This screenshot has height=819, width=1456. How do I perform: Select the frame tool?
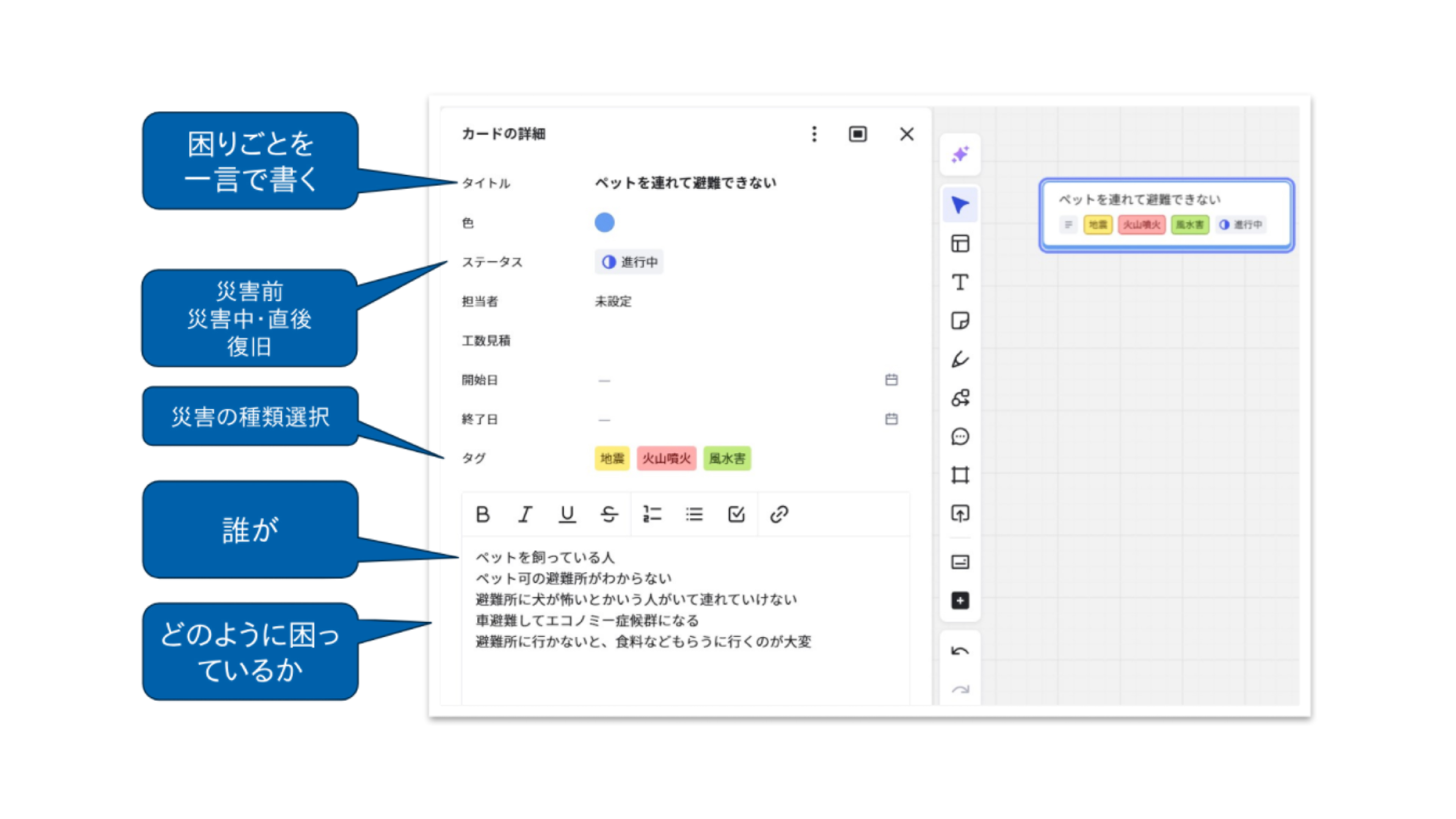pyautogui.click(x=960, y=475)
